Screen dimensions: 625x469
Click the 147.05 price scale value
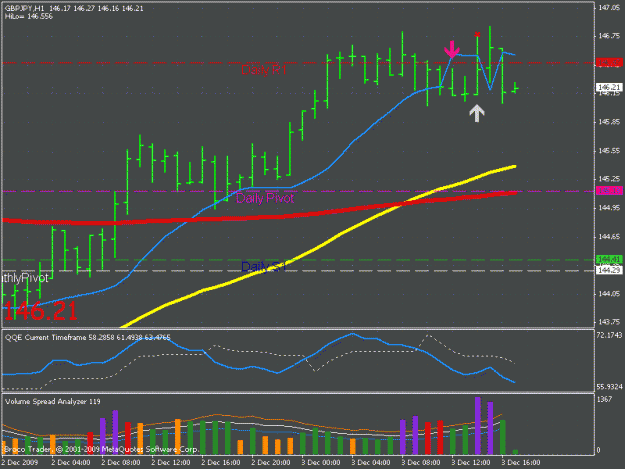pyautogui.click(x=609, y=8)
